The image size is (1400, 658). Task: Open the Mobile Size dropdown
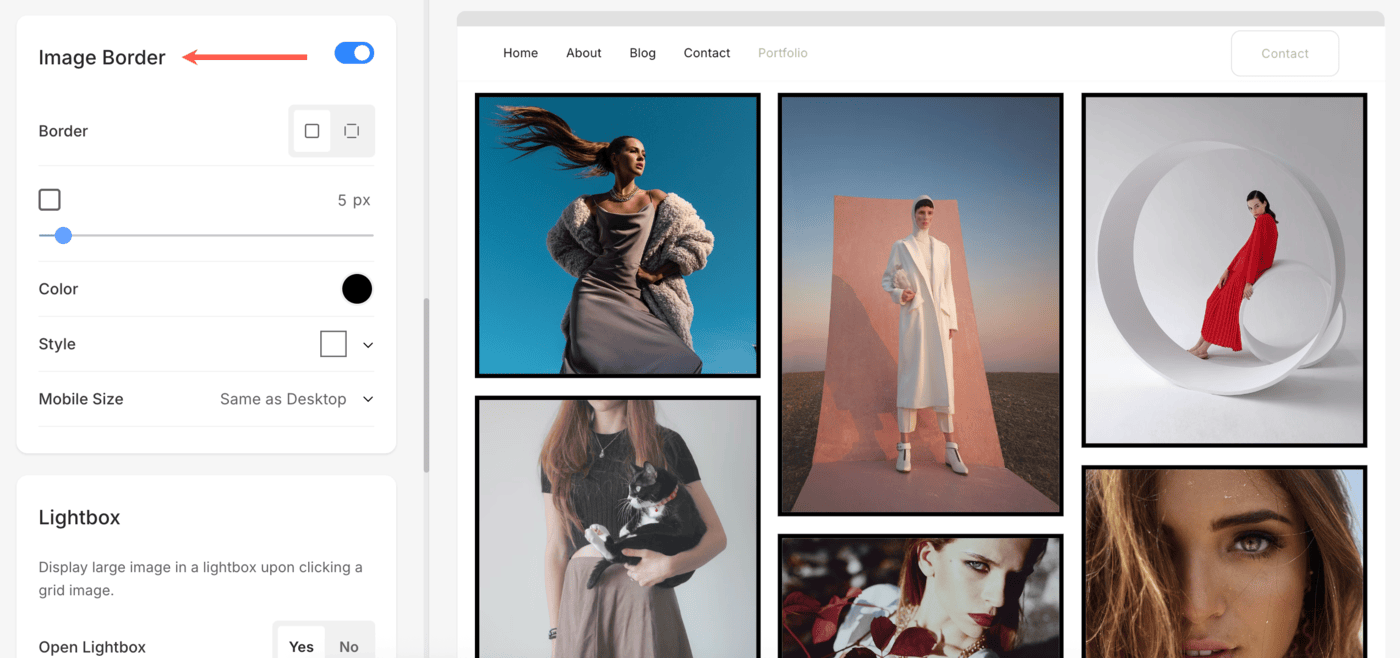(x=297, y=399)
